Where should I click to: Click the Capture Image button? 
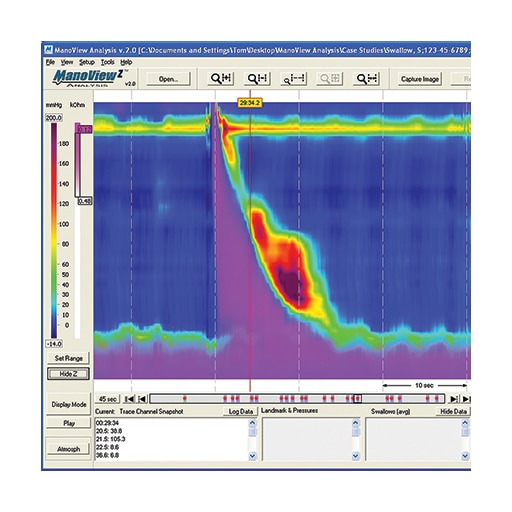[420, 79]
